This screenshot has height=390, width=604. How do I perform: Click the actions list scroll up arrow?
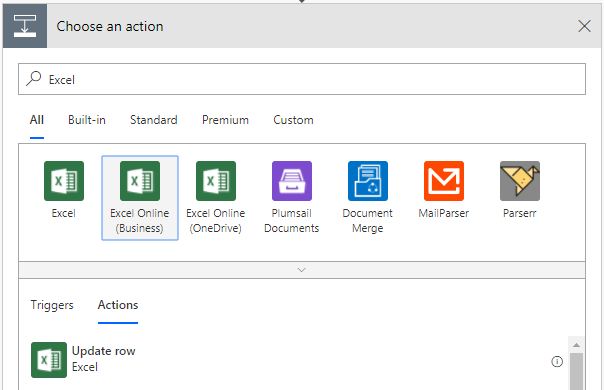[x=576, y=345]
